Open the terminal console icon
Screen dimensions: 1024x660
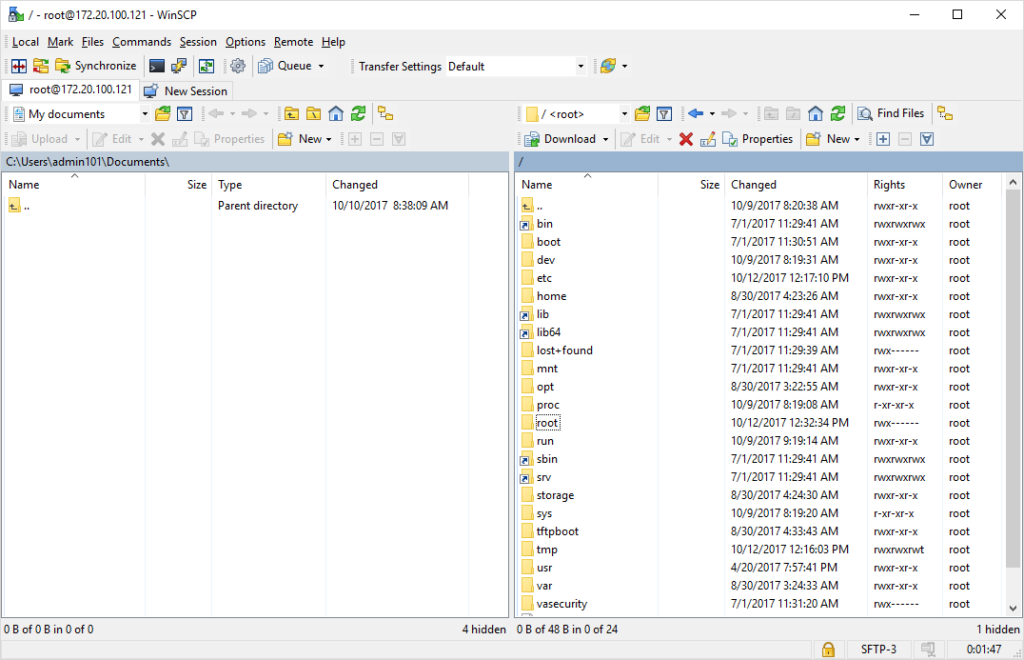(157, 66)
